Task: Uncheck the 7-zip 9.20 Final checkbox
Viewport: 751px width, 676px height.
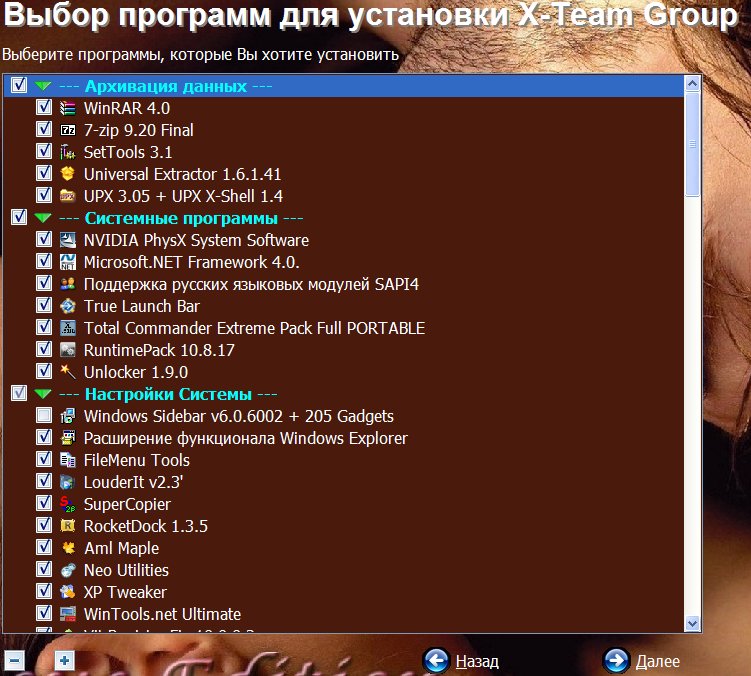Action: (44, 129)
